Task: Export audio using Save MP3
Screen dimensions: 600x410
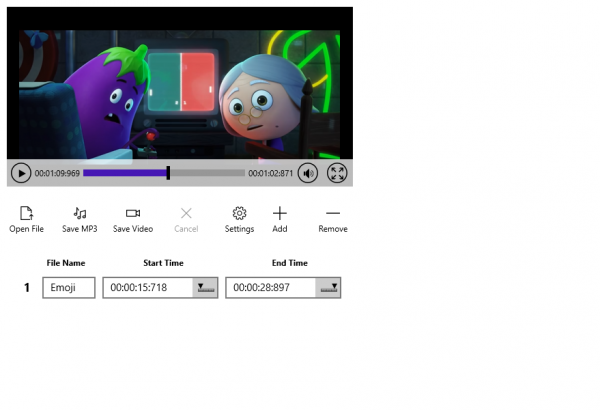Action: point(80,220)
